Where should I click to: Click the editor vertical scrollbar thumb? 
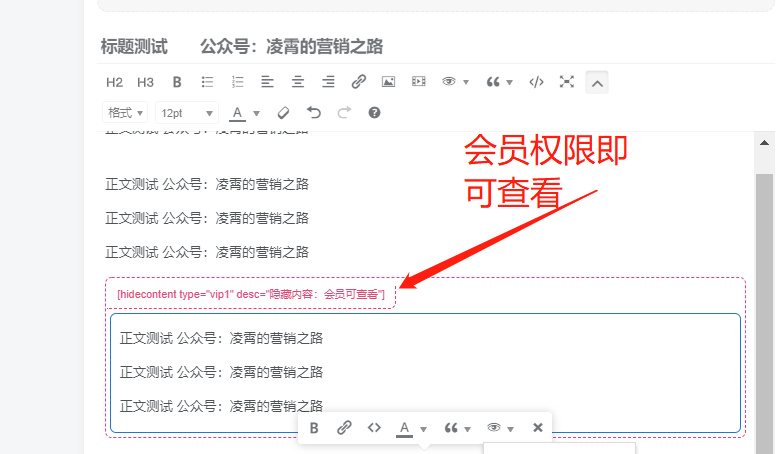(x=765, y=313)
